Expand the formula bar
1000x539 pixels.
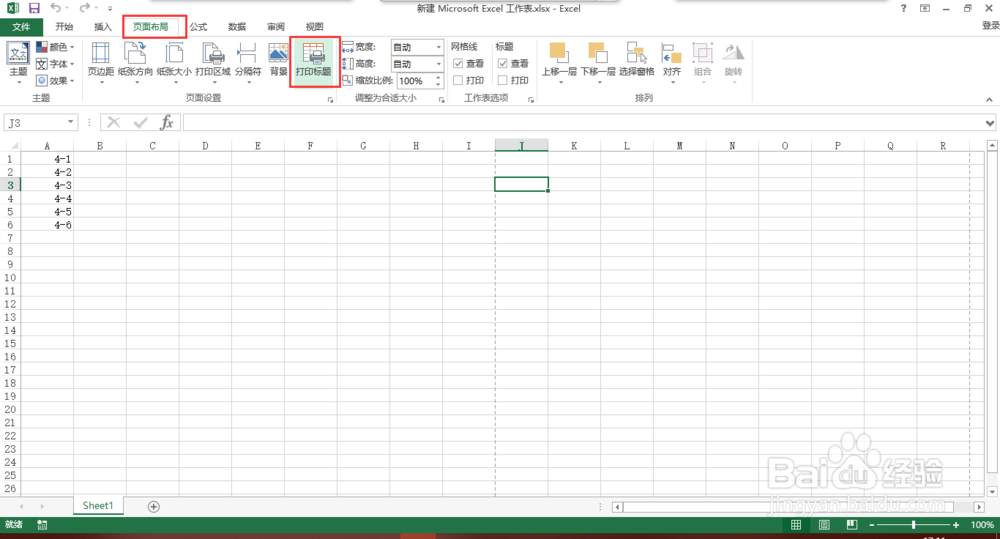tap(989, 123)
